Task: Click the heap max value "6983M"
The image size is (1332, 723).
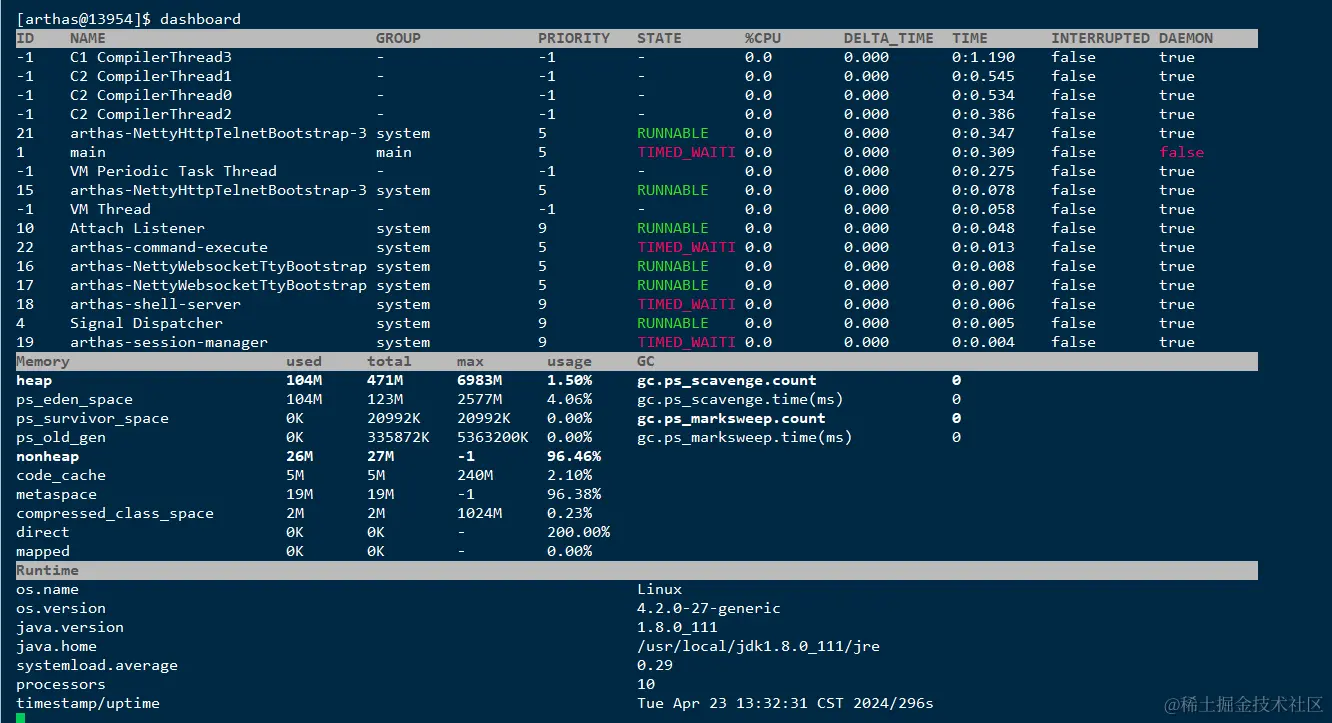Action: pos(479,380)
